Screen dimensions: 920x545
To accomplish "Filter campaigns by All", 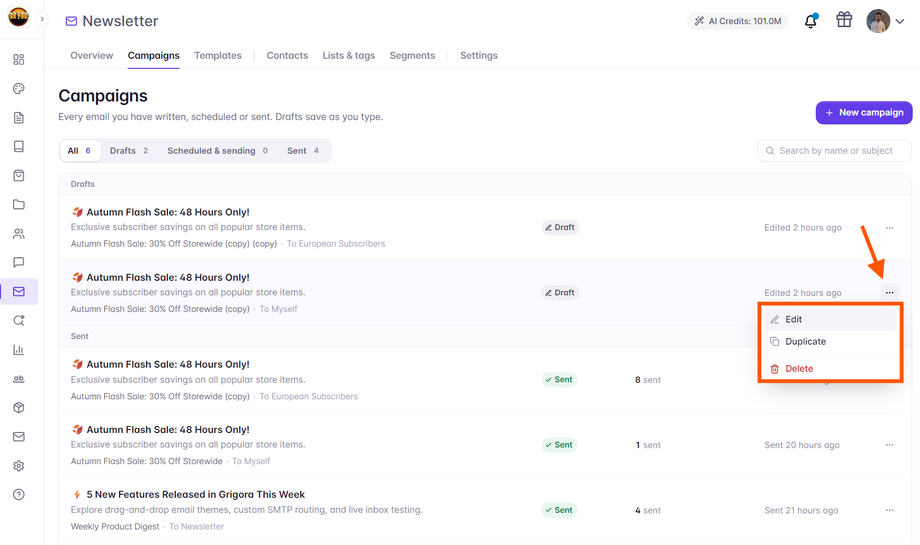I will (80, 151).
